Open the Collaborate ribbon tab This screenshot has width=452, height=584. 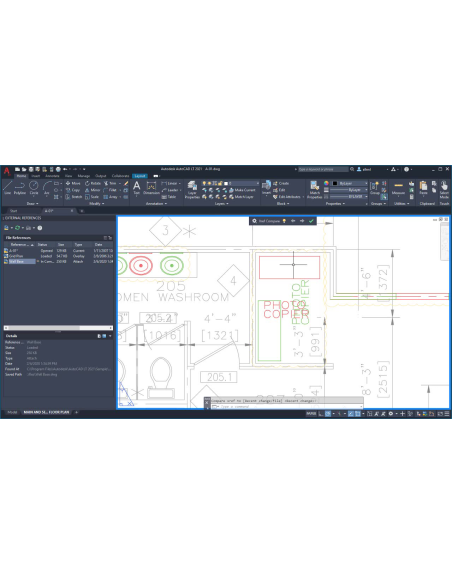(120, 176)
